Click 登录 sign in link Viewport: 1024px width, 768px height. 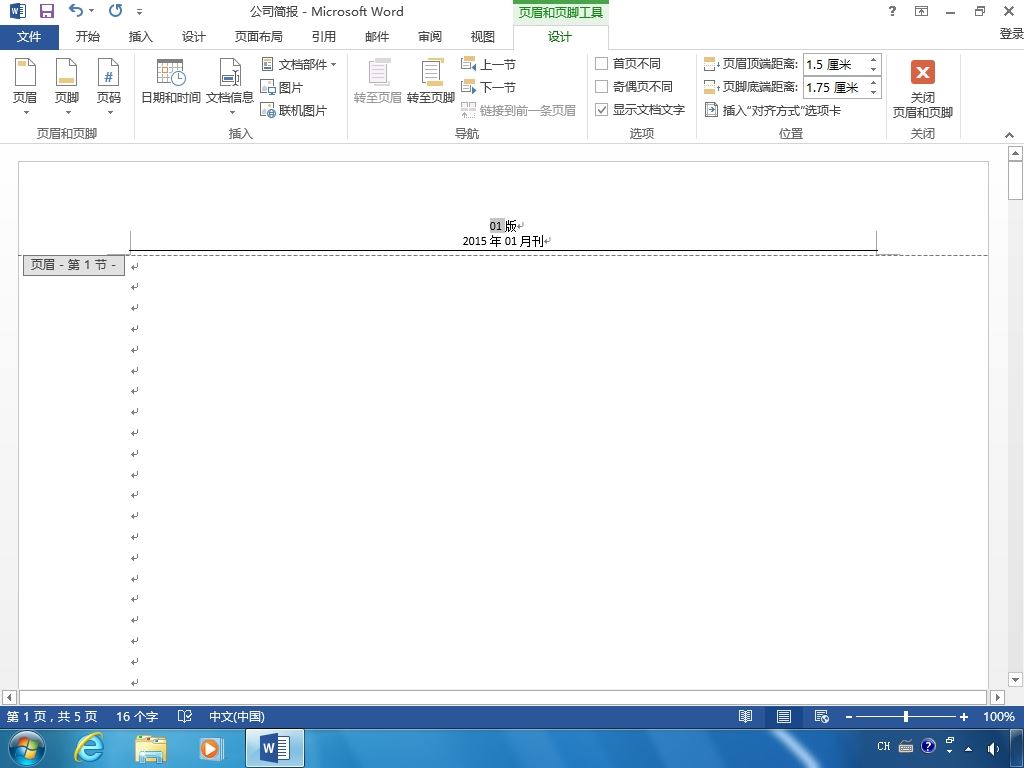(1012, 34)
